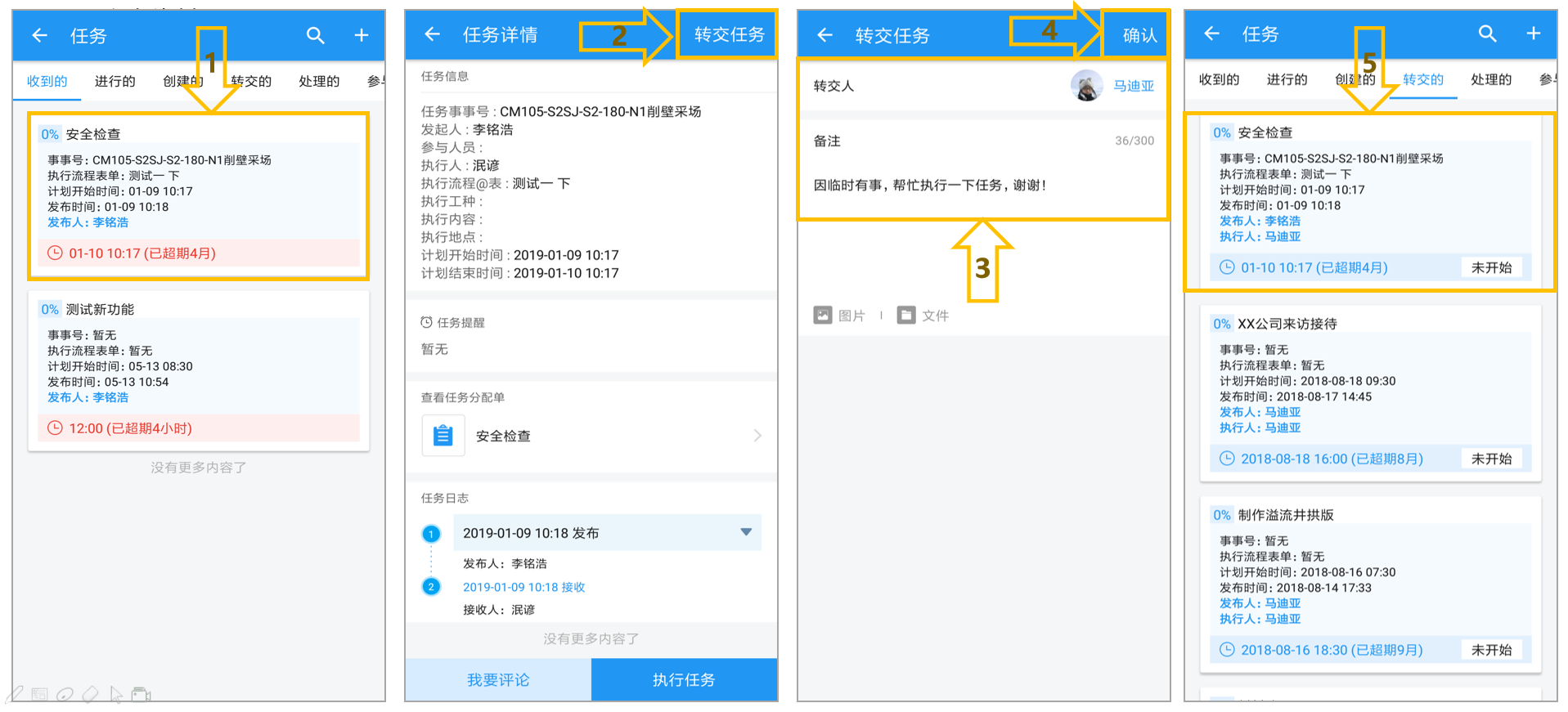Image resolution: width=1568 pixels, height=712 pixels.
Task: Open 安全检查 clipboard assignment sheet icon
Action: pyautogui.click(x=443, y=435)
